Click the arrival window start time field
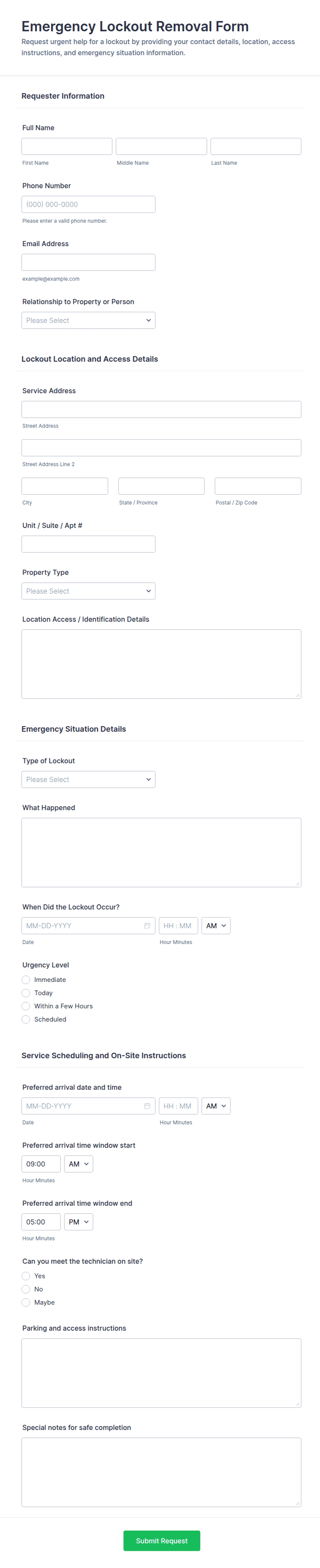The height and width of the screenshot is (1568, 320). [41, 1163]
